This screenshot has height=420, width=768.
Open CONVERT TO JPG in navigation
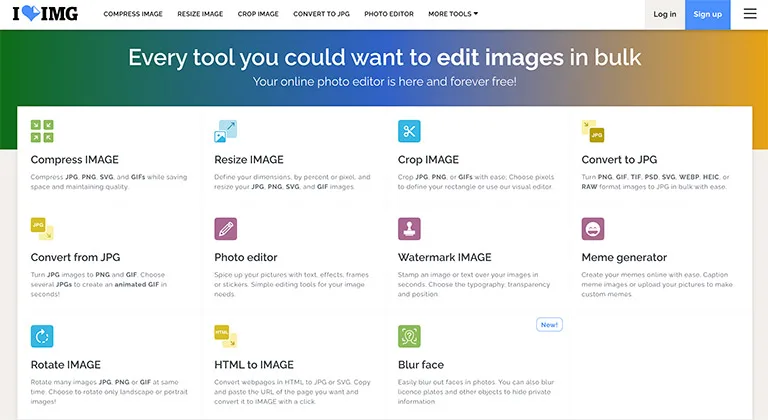tap(321, 14)
